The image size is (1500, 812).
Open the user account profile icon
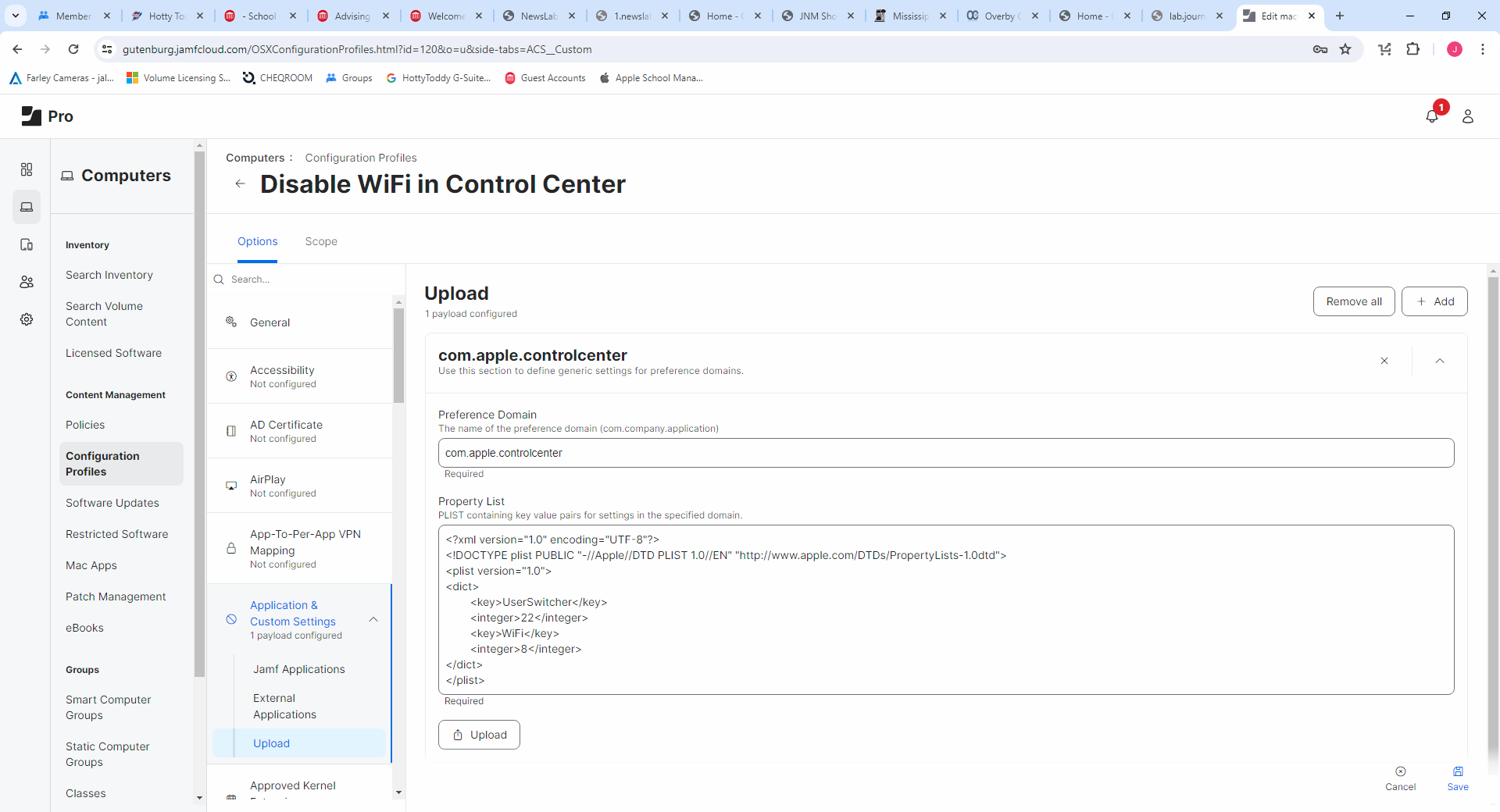coord(1468,116)
